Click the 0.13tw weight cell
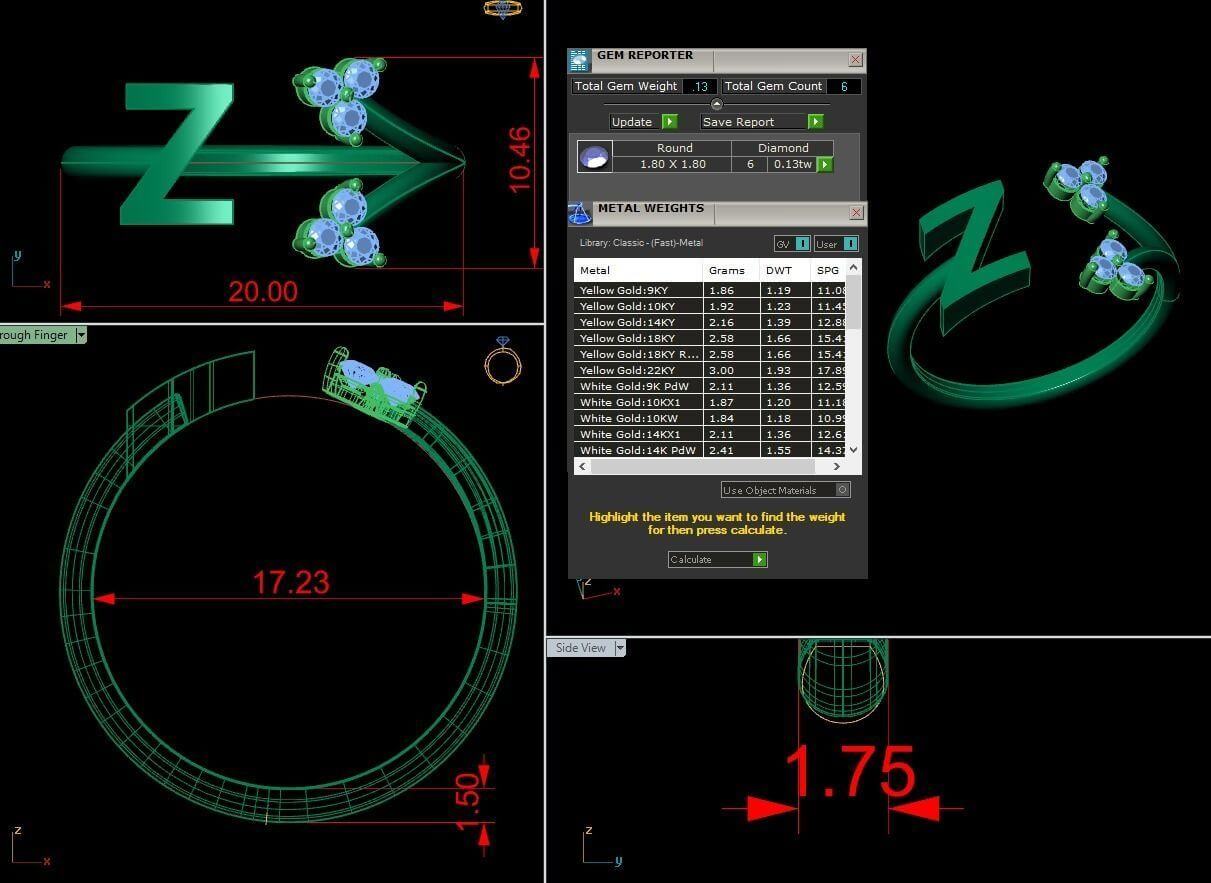 793,165
